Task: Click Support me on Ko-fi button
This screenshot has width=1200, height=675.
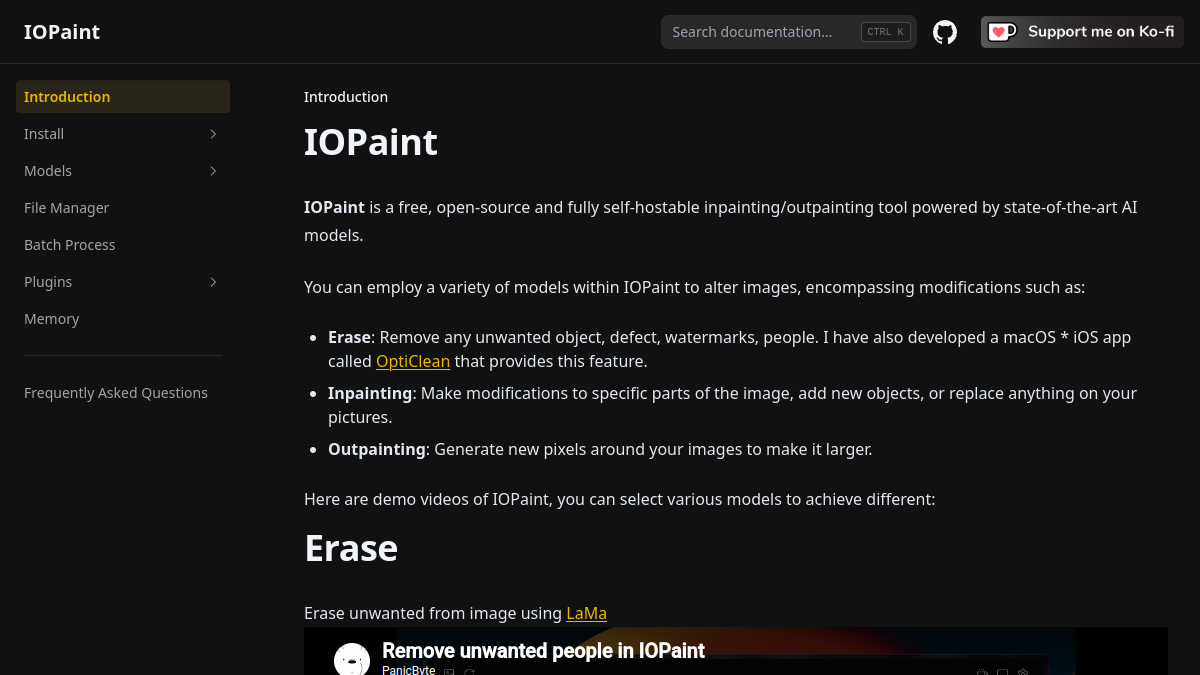Action: [x=1082, y=32]
